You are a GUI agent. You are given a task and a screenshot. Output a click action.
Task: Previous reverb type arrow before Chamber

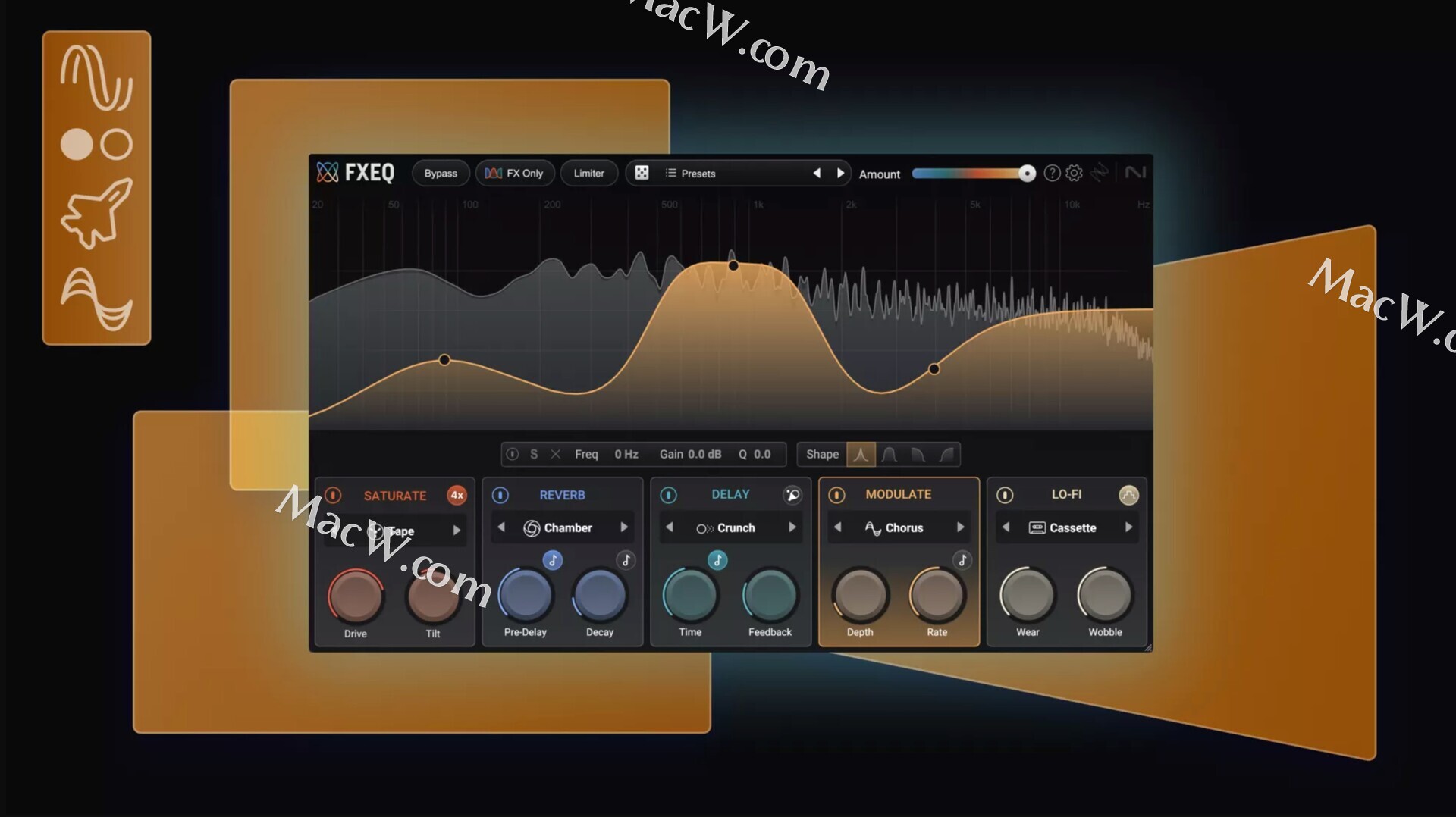pos(501,527)
